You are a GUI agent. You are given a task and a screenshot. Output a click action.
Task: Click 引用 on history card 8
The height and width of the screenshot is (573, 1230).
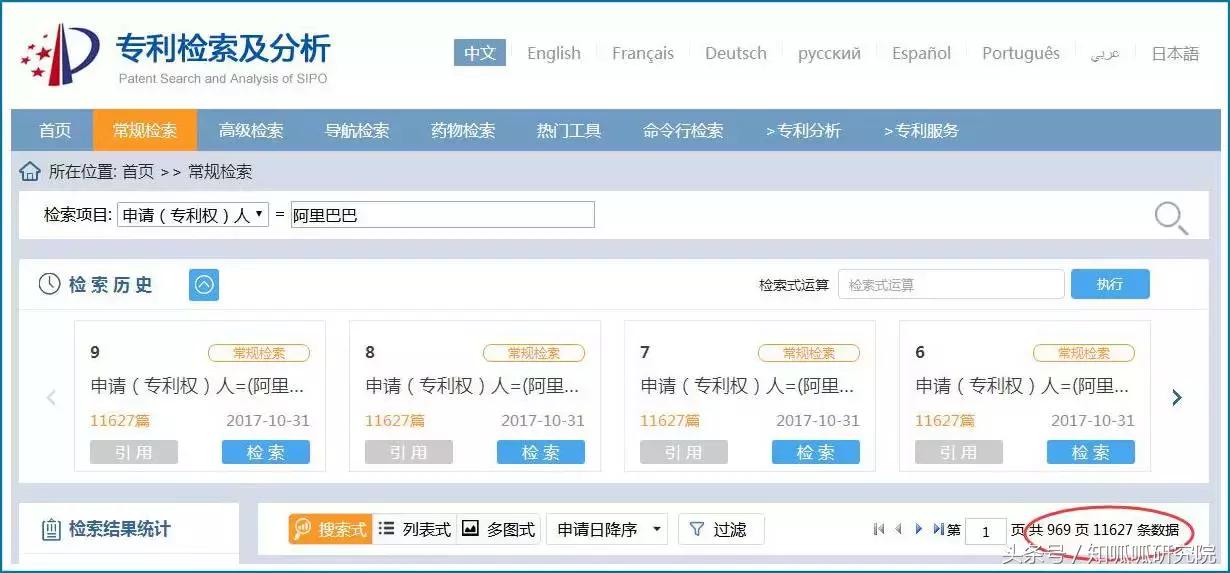[409, 452]
